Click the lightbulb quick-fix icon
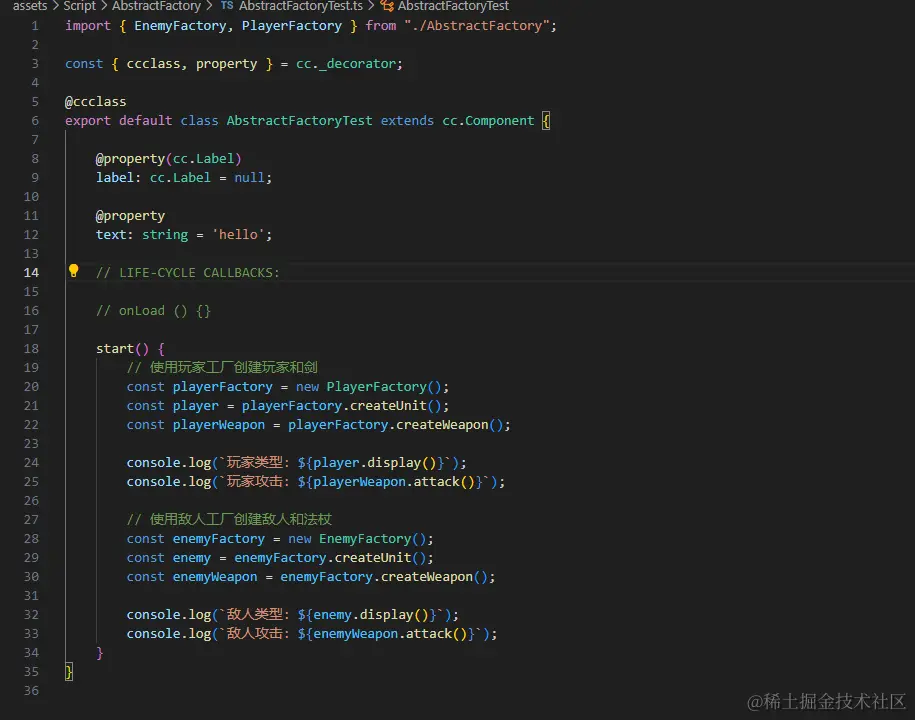This screenshot has width=915, height=720. (74, 271)
